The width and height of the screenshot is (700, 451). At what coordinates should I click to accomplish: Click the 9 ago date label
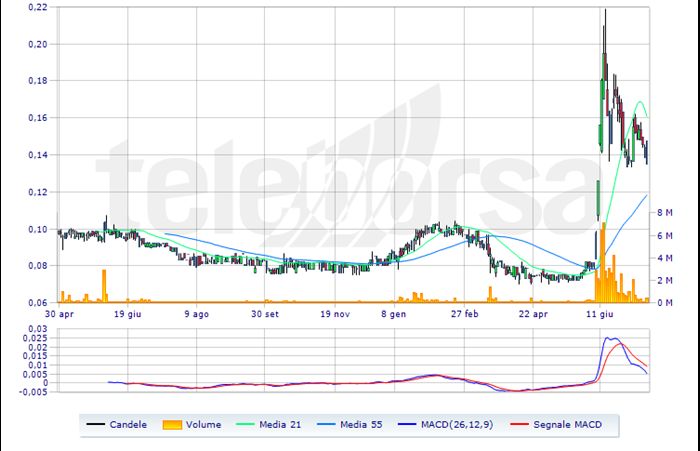point(196,314)
